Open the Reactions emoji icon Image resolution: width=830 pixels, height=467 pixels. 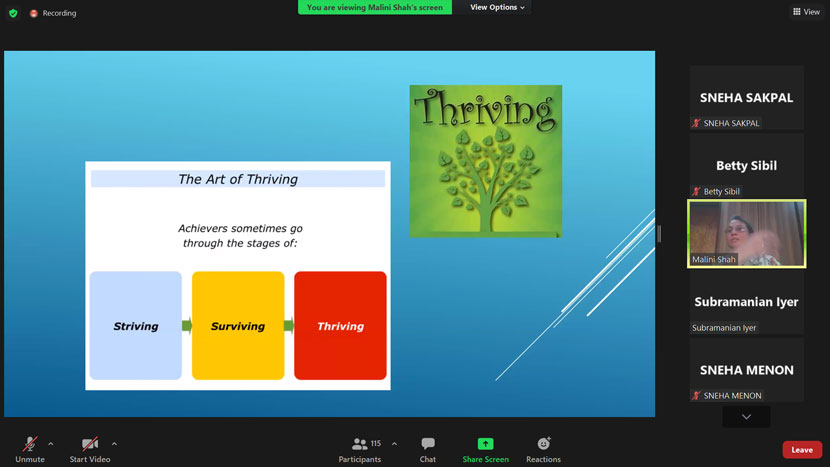coord(543,444)
